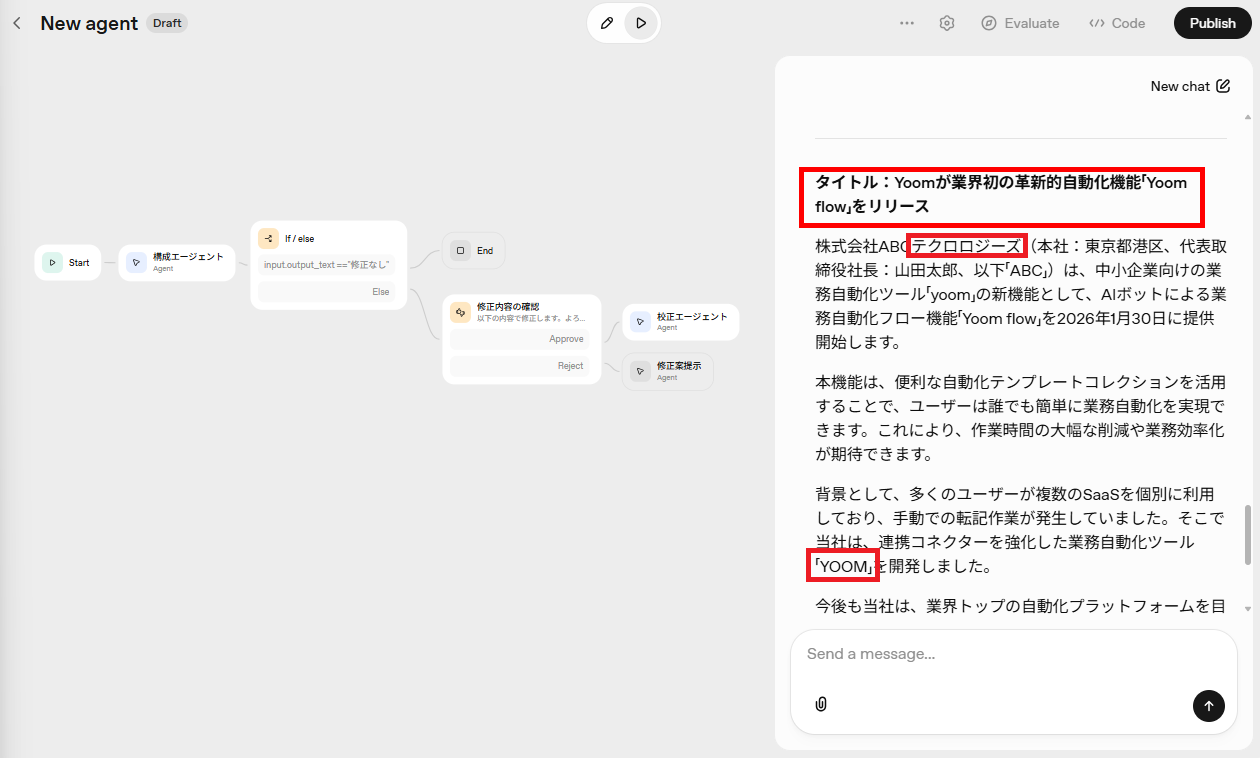Click the 修正案提示 node cursor icon
Image resolution: width=1260 pixels, height=758 pixels.
tap(640, 371)
